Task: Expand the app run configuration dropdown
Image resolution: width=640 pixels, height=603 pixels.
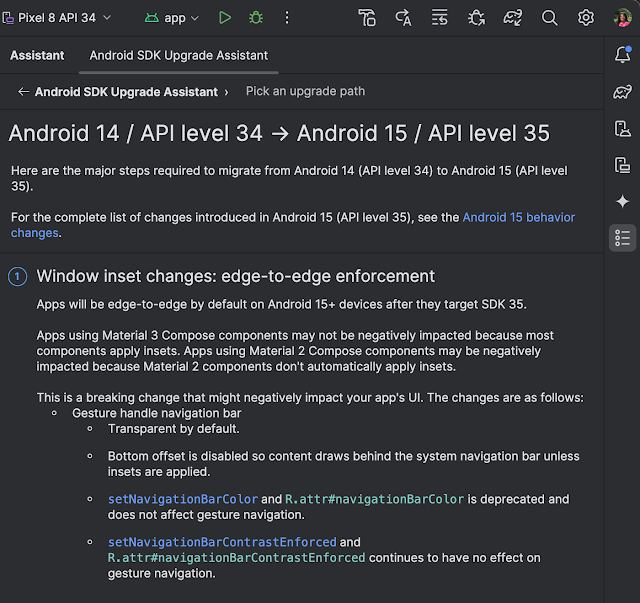Action: (172, 18)
